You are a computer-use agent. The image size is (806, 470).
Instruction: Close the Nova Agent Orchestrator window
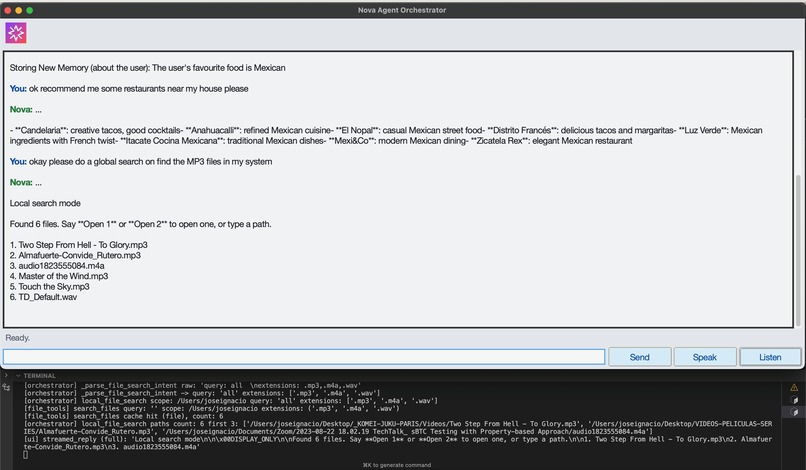[8, 10]
